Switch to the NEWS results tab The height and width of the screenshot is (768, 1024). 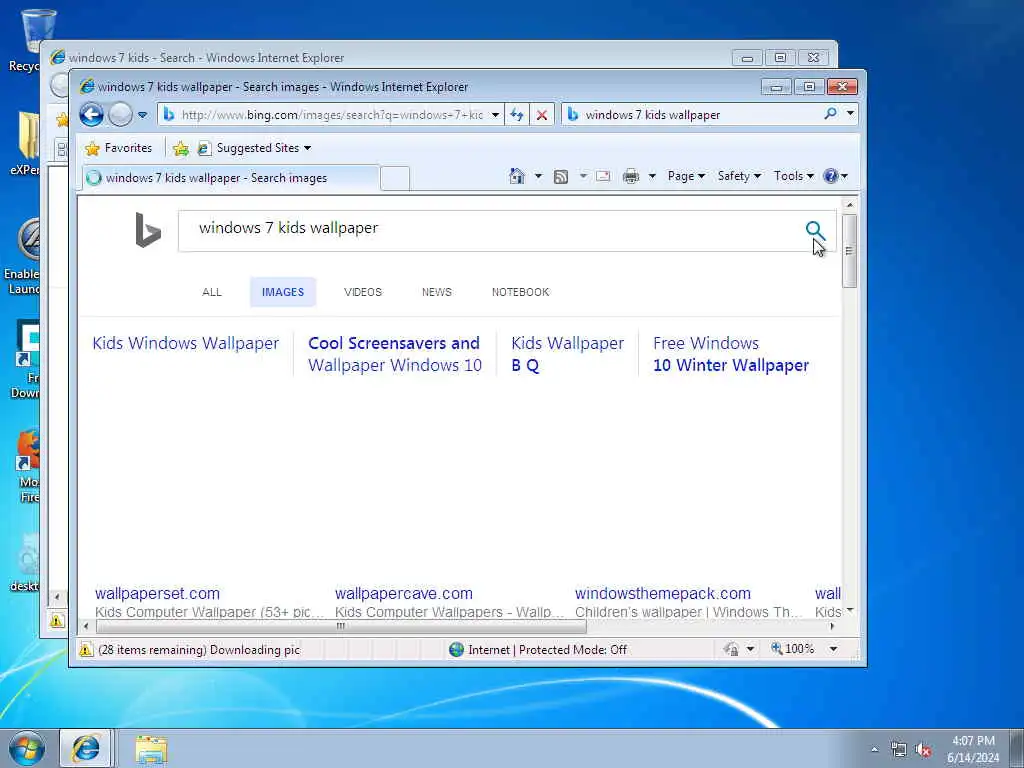pyautogui.click(x=437, y=292)
